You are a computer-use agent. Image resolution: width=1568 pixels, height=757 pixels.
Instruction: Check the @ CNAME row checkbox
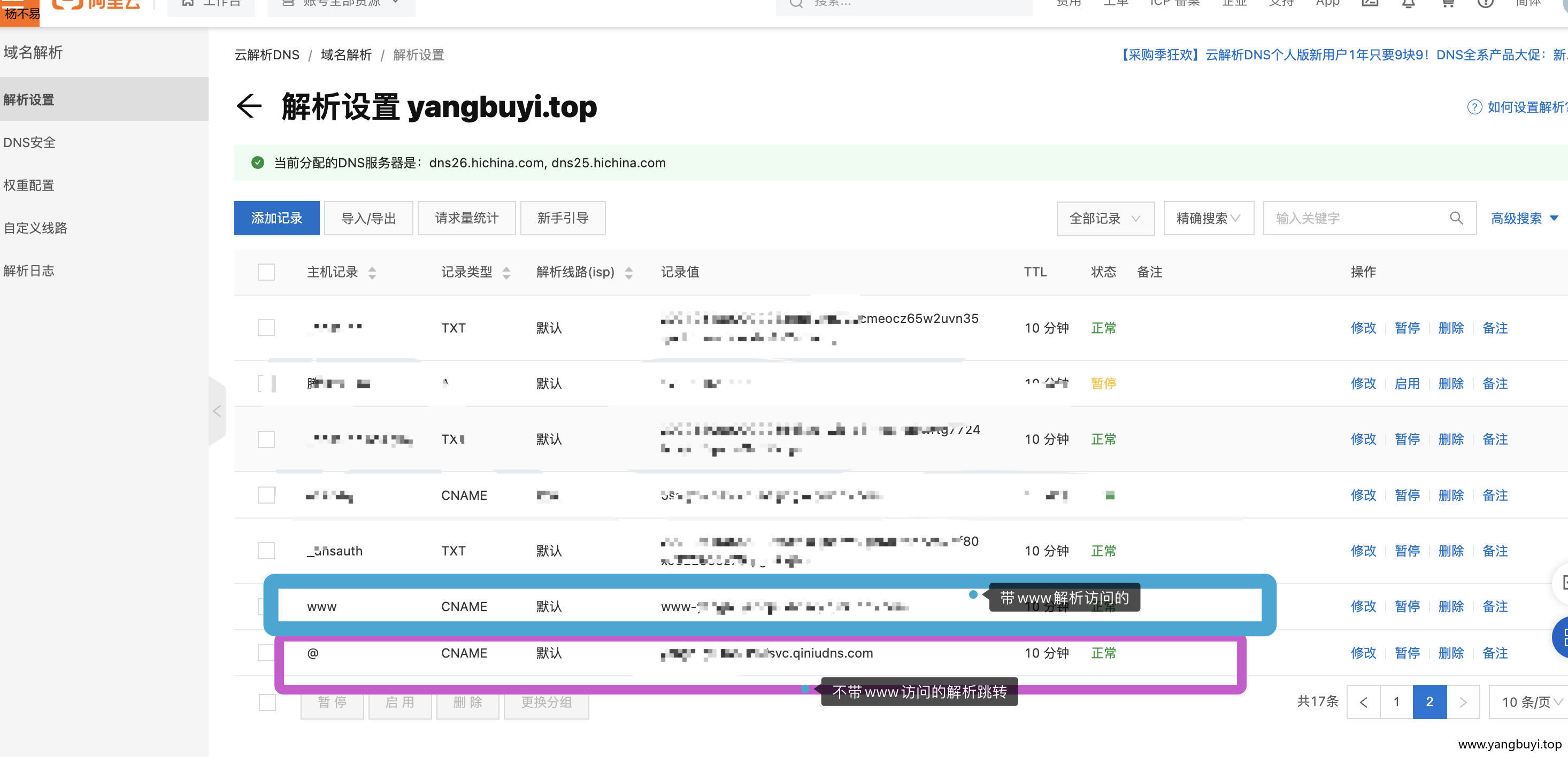point(266,652)
